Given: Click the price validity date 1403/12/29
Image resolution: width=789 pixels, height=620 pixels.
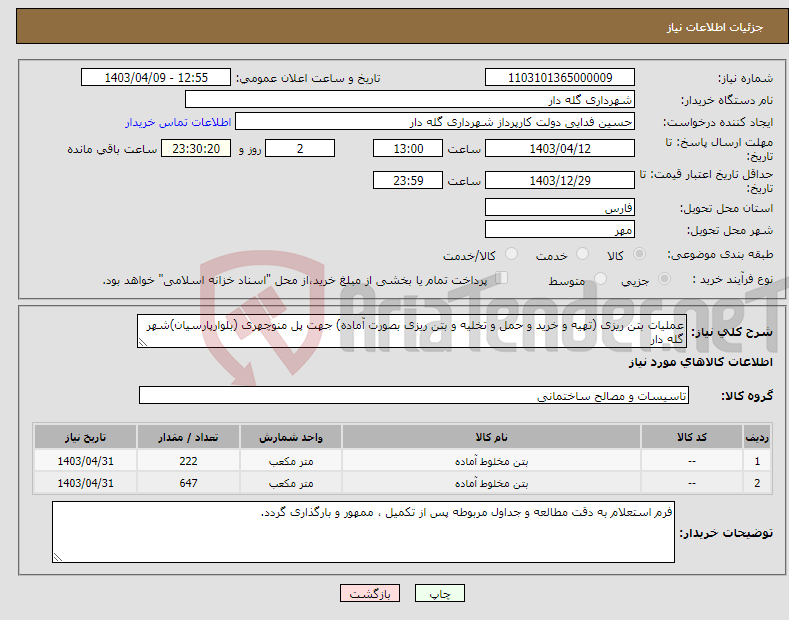Looking at the screenshot, I should tap(560, 180).
